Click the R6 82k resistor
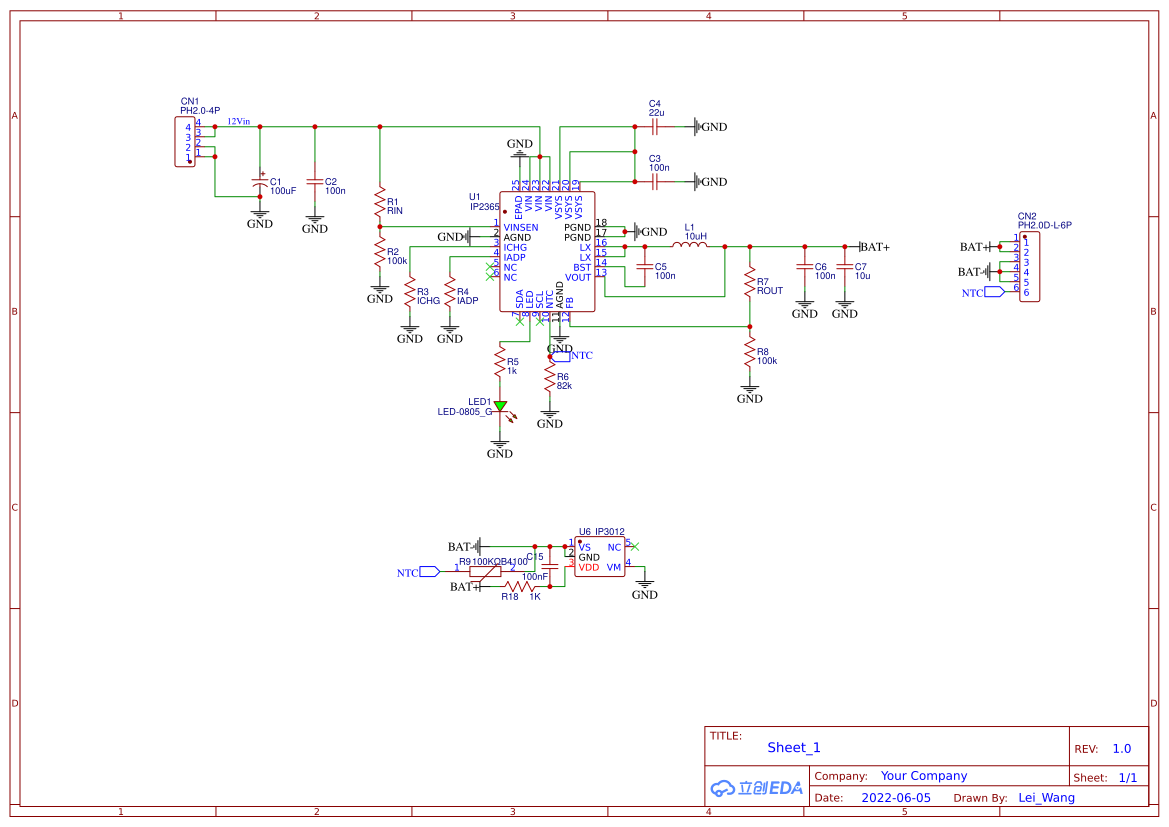Image resolution: width=1169 pixels, height=827 pixels. 549,378
